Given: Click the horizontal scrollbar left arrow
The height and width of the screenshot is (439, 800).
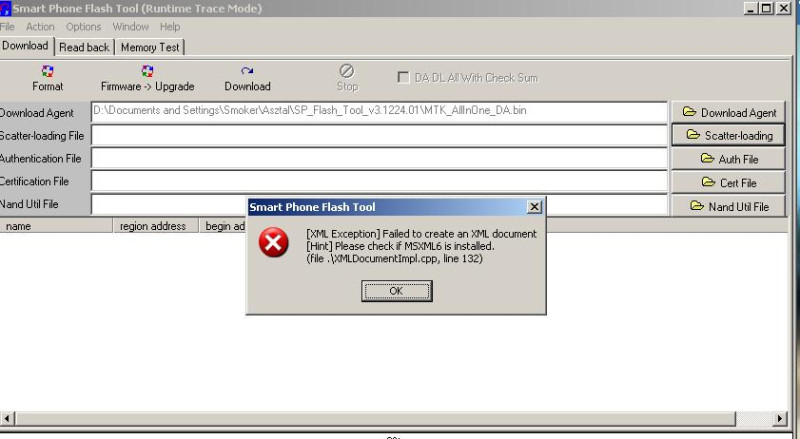Looking at the screenshot, I should tap(7, 419).
